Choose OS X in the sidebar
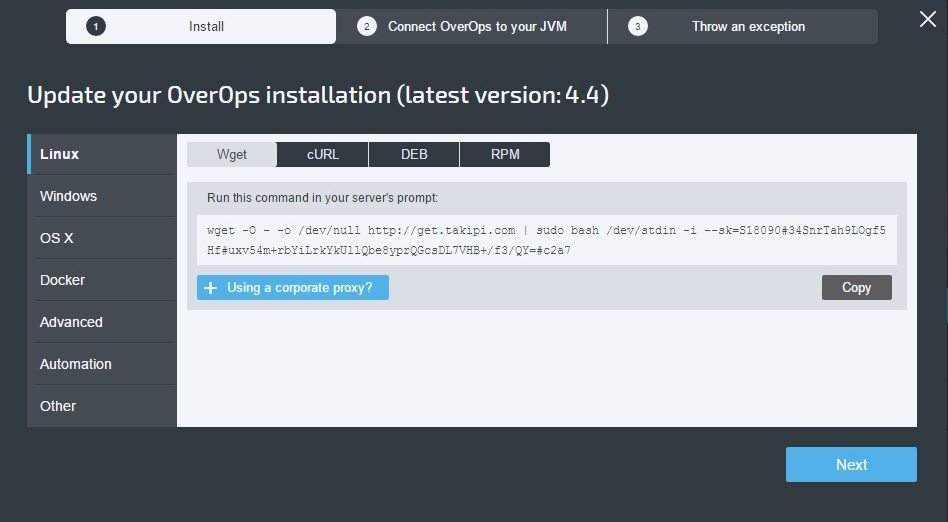Image resolution: width=948 pixels, height=522 pixels. point(102,238)
